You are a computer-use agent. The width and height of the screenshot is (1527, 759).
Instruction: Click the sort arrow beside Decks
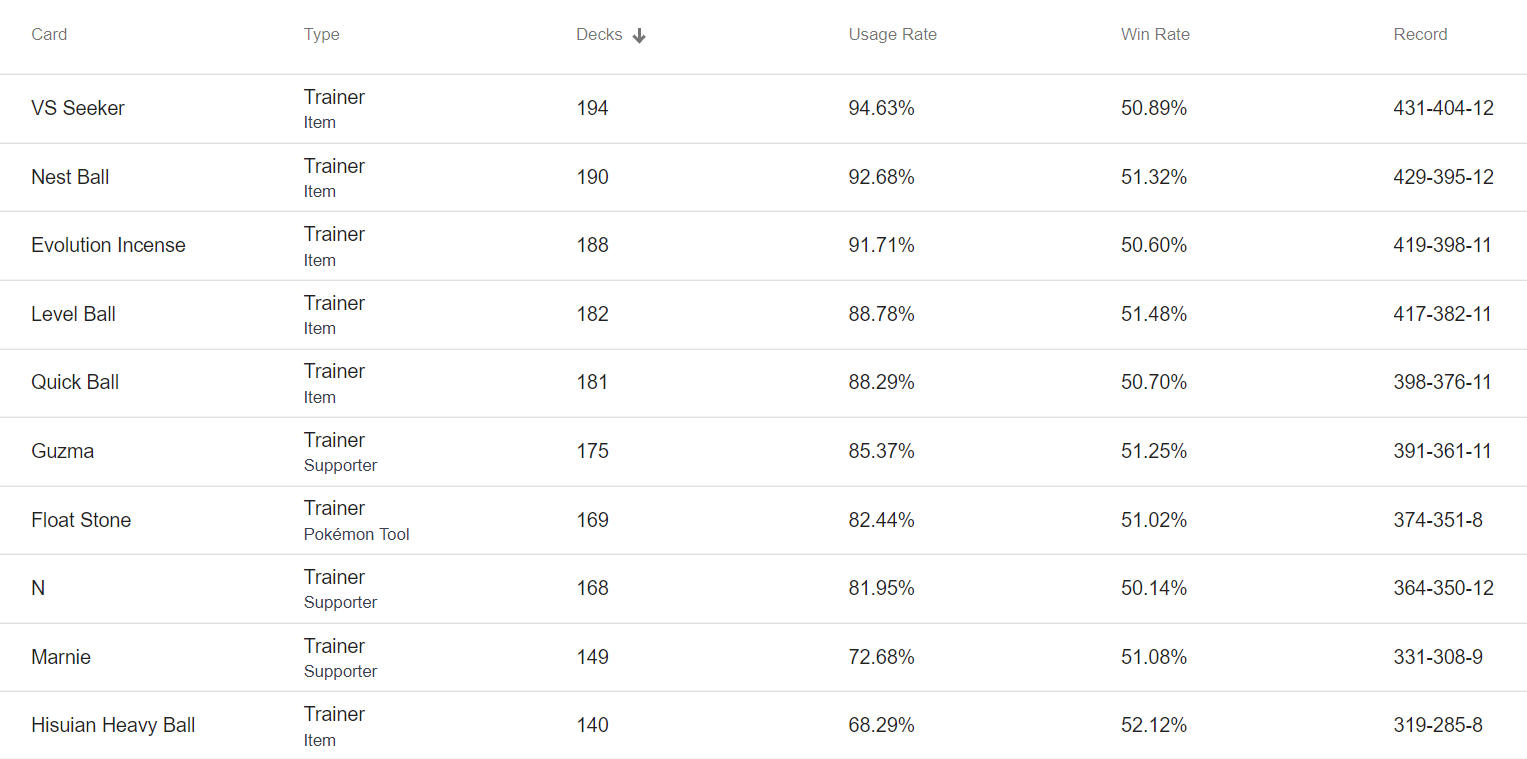point(639,36)
